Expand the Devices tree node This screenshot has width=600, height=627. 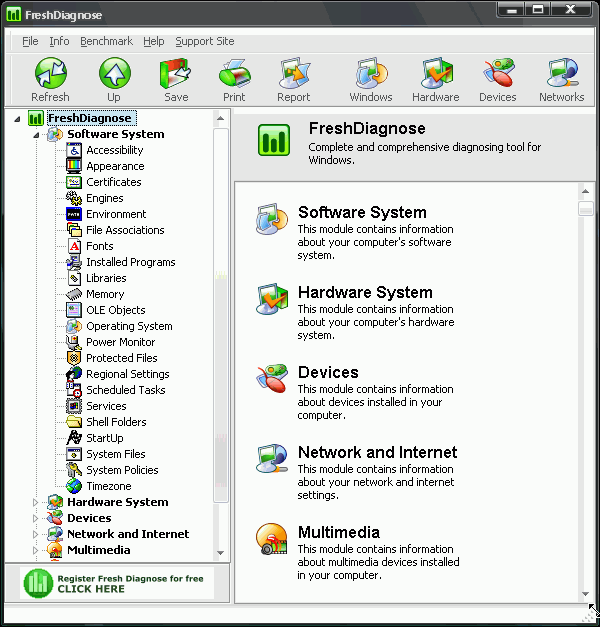pyautogui.click(x=35, y=518)
